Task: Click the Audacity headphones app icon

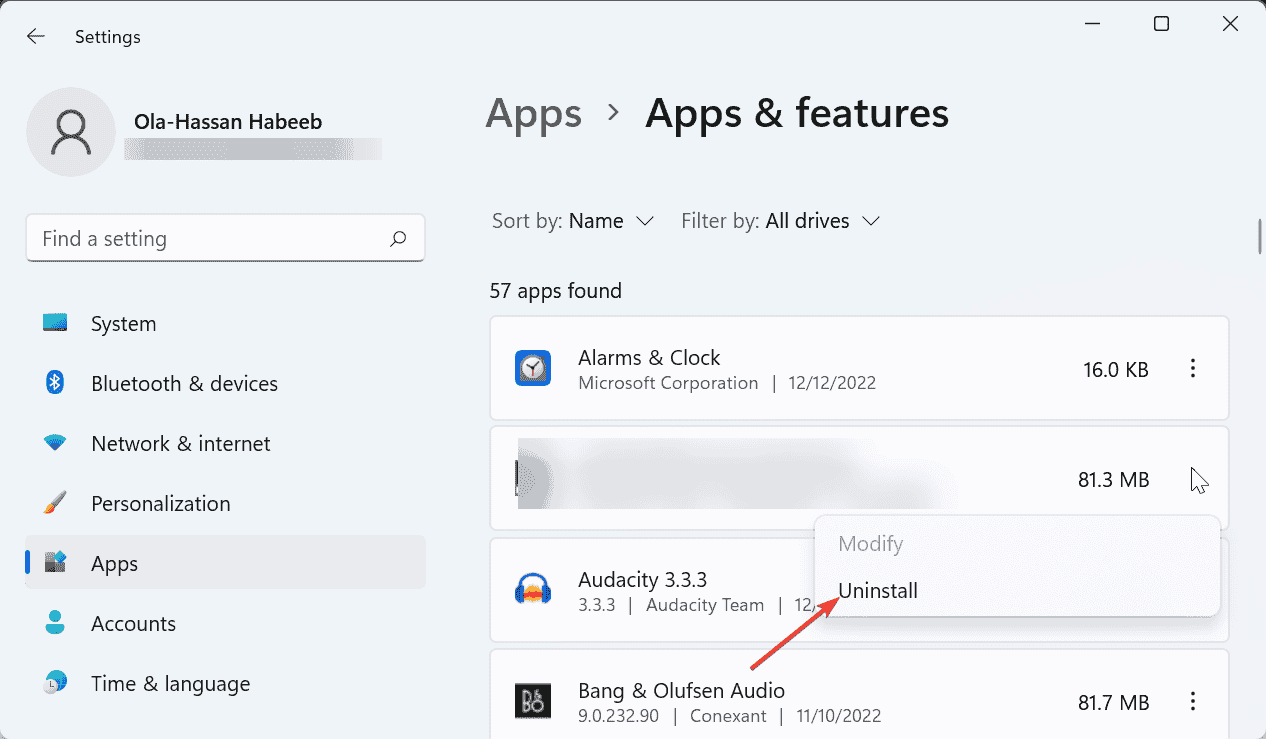Action: (x=532, y=590)
